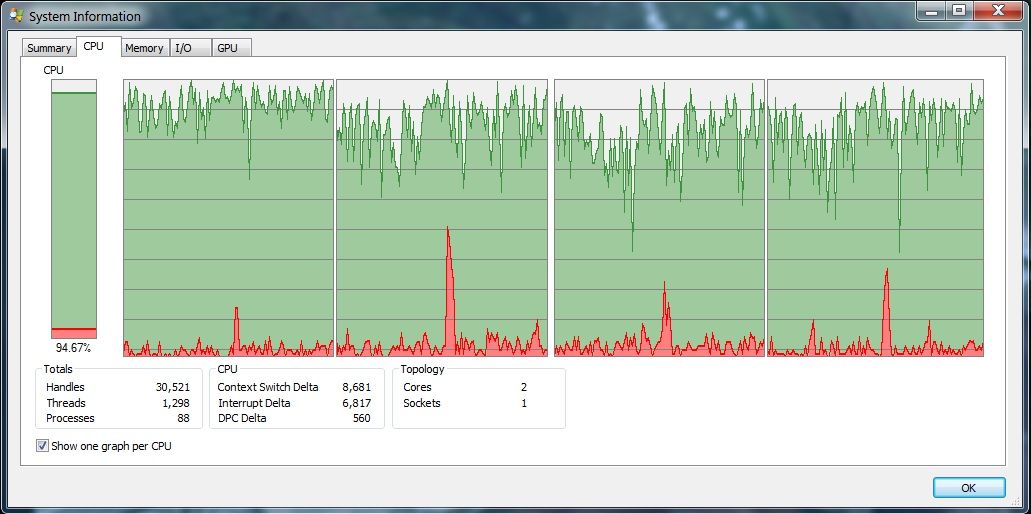Click the Processes label in Totals
Image resolution: width=1031 pixels, height=514 pixels.
tap(70, 418)
